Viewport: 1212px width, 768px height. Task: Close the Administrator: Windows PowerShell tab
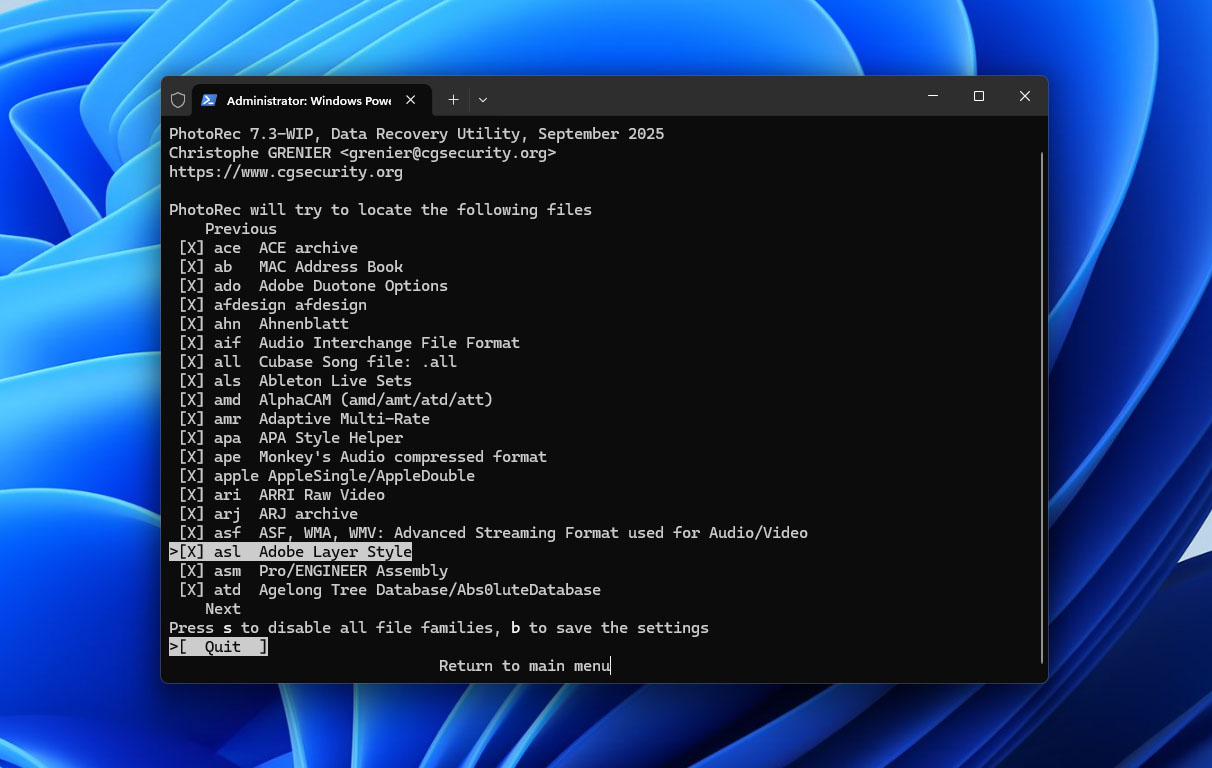coord(411,100)
